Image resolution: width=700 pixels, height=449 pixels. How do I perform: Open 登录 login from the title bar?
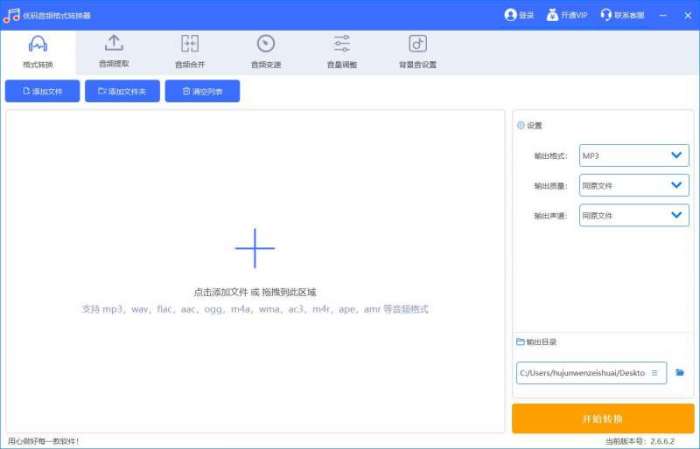pos(519,15)
